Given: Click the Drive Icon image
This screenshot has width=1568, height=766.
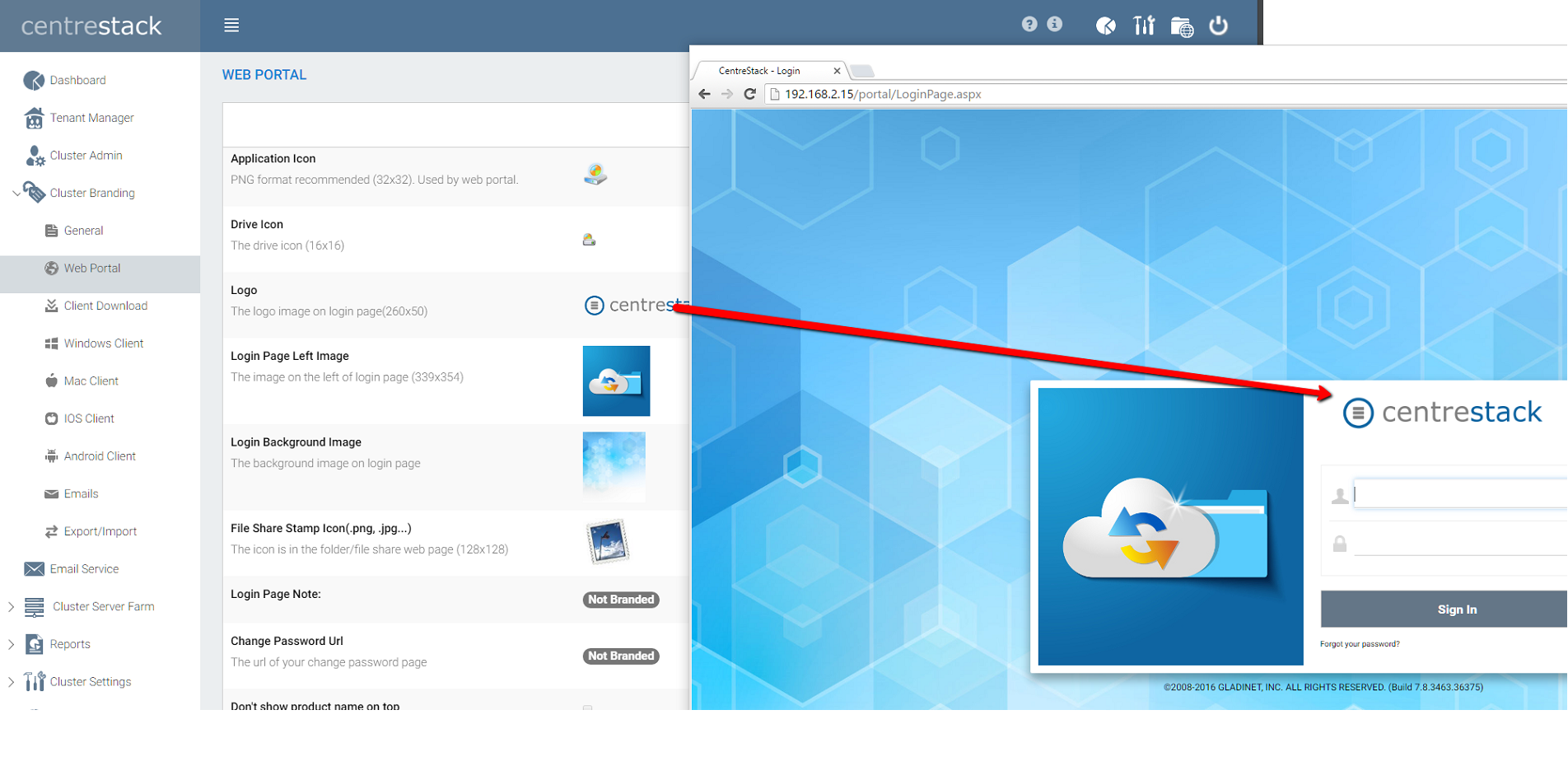Looking at the screenshot, I should point(589,240).
